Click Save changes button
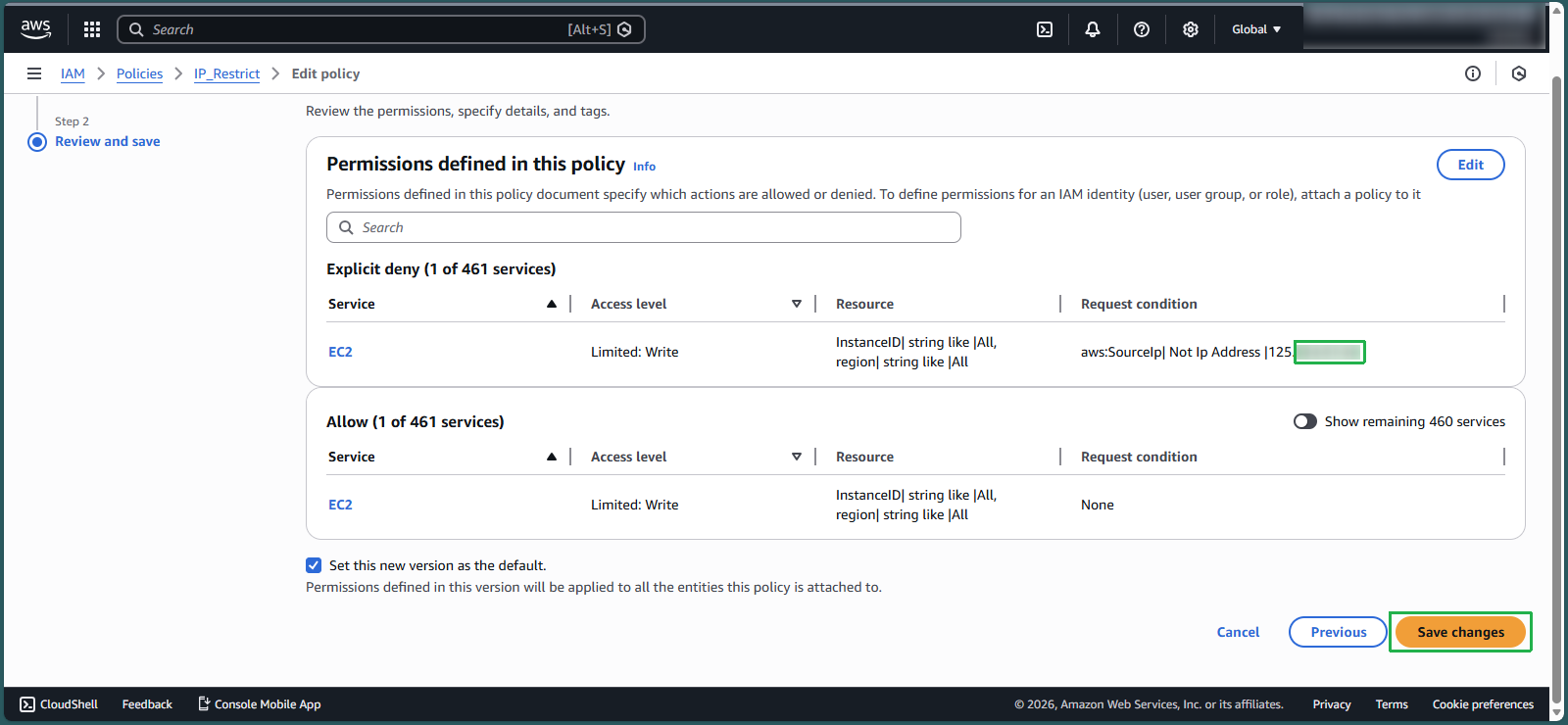This screenshot has width=1568, height=725. coord(1460,632)
